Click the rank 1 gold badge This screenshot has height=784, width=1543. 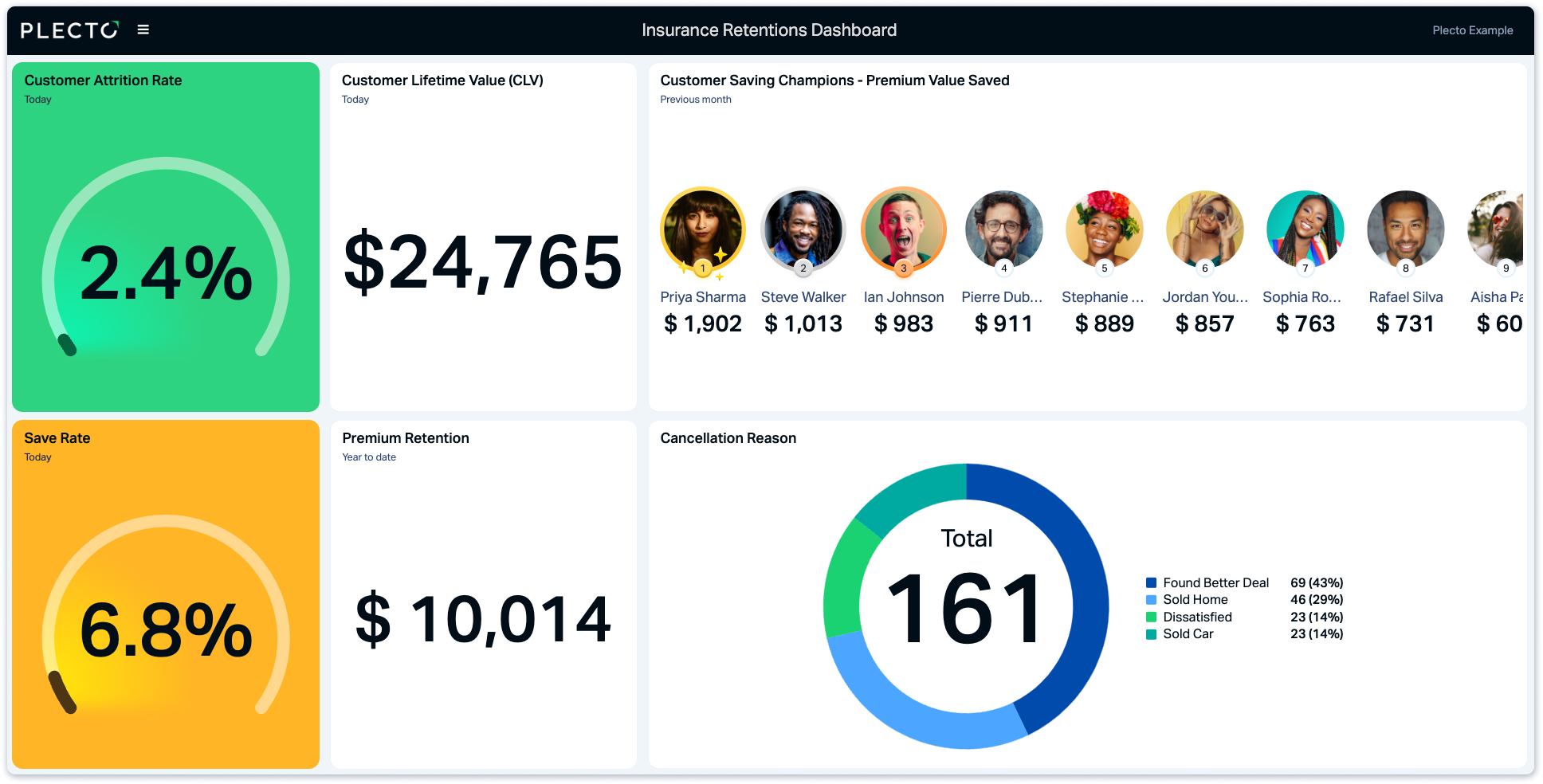tap(703, 269)
